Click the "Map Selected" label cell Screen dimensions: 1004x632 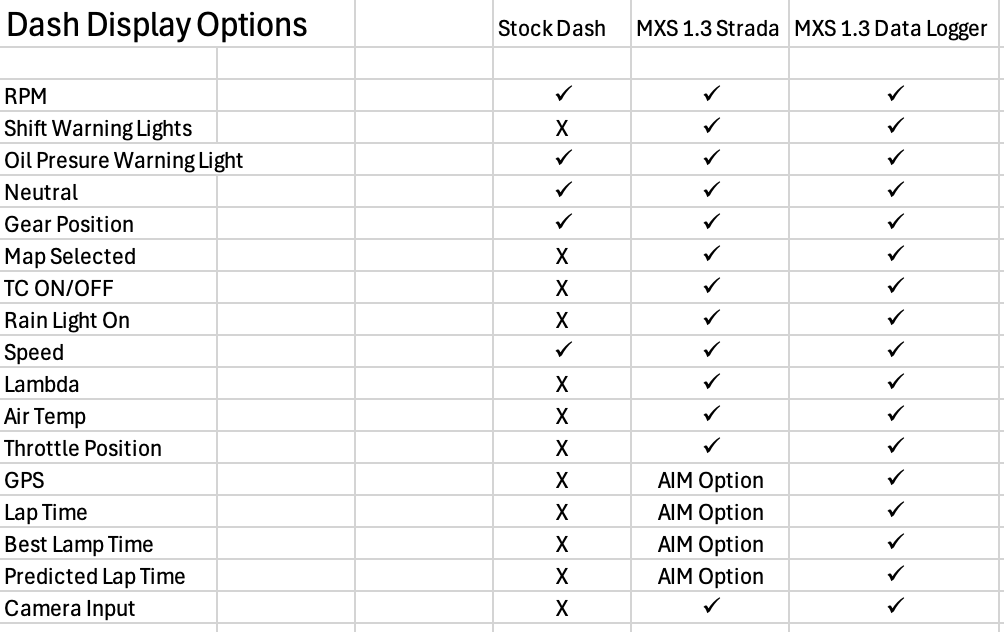tap(70, 256)
